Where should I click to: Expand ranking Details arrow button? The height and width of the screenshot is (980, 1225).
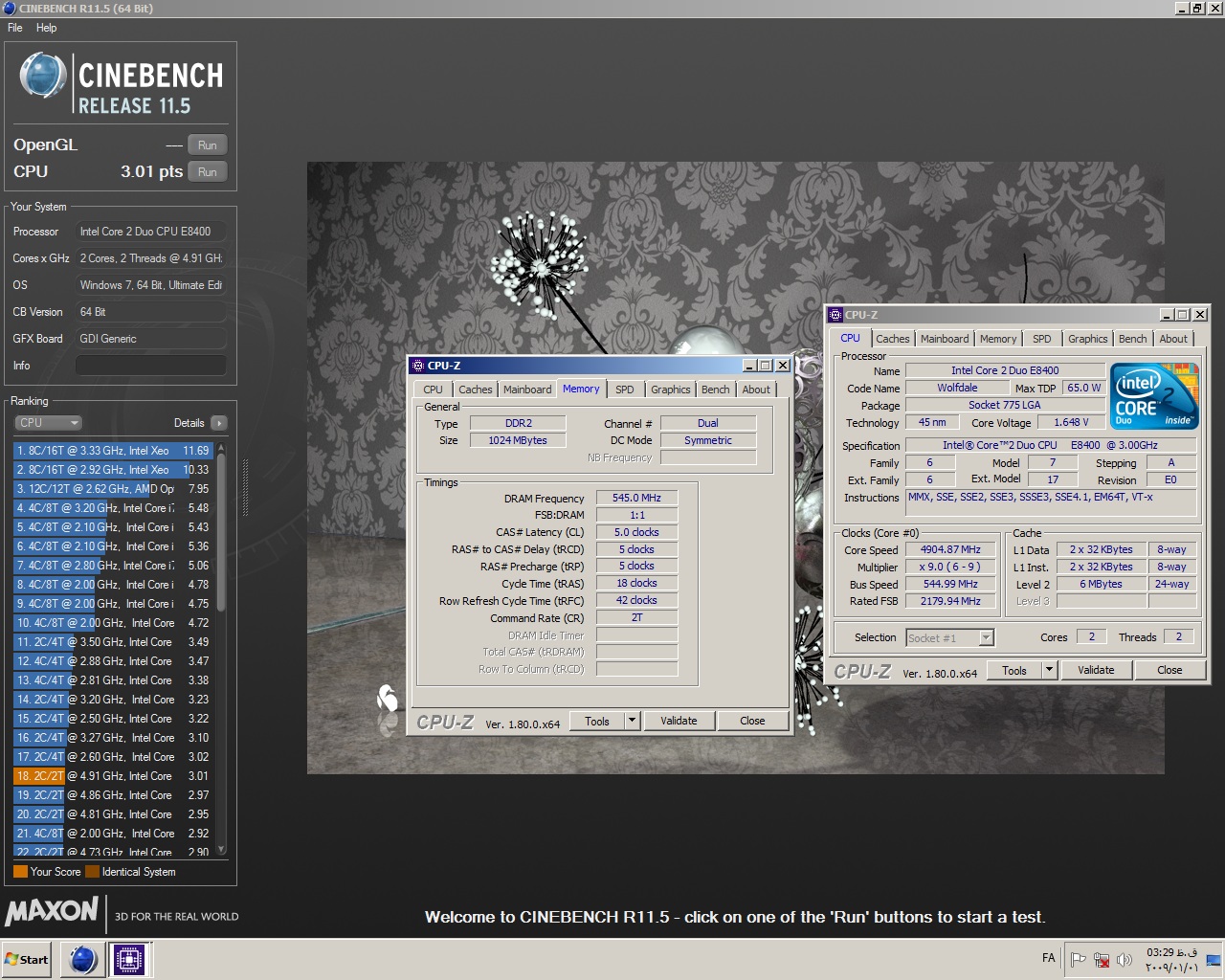click(x=218, y=423)
